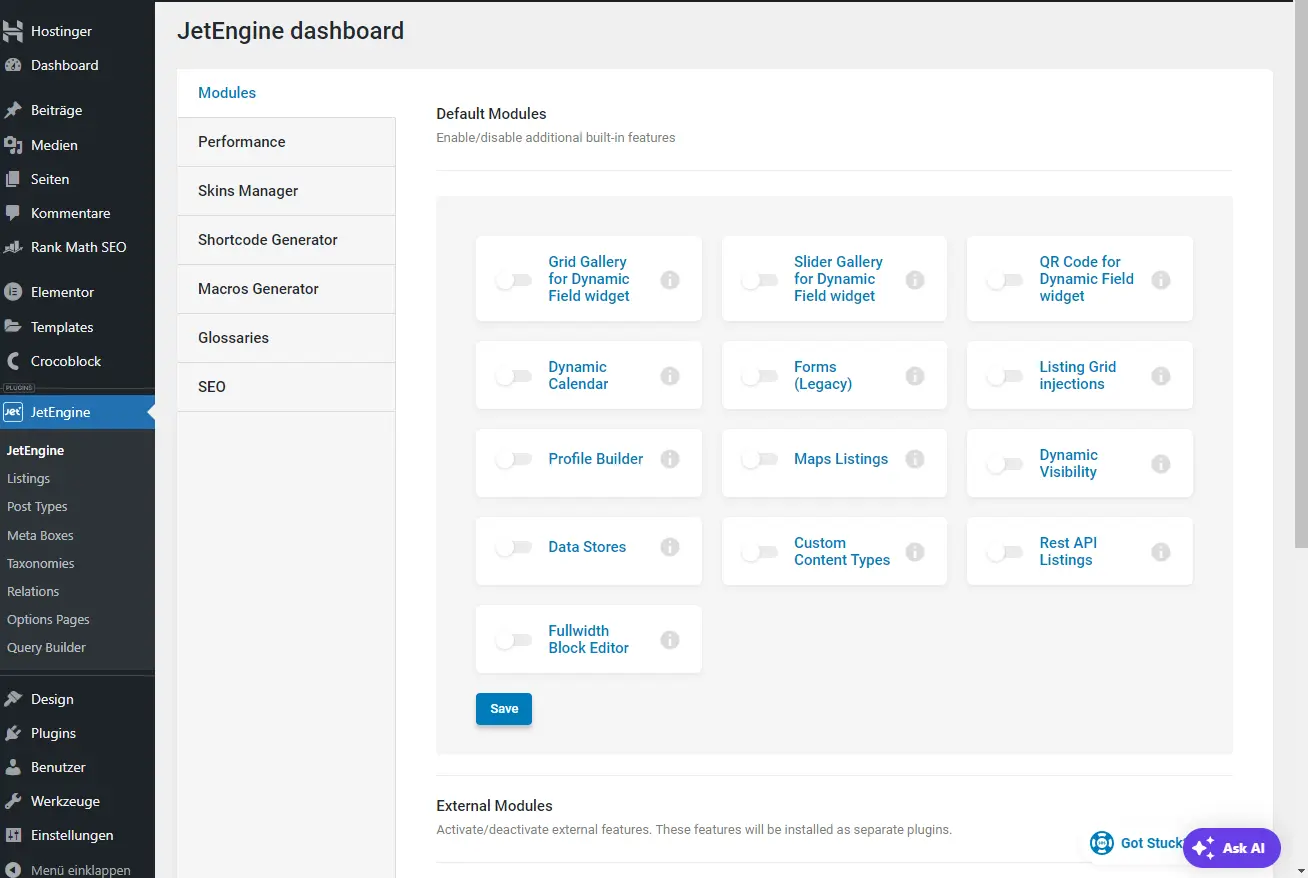Save the default modules settings
Image resolution: width=1308 pixels, height=878 pixels.
504,709
